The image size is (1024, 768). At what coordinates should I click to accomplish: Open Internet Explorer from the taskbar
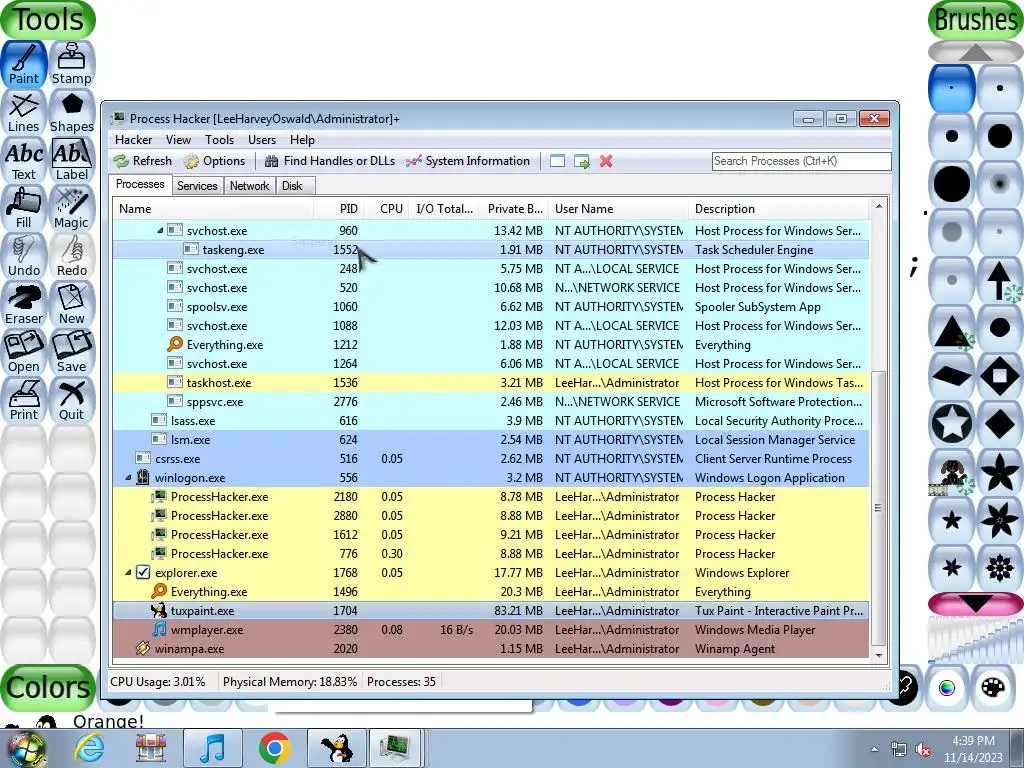click(x=89, y=748)
